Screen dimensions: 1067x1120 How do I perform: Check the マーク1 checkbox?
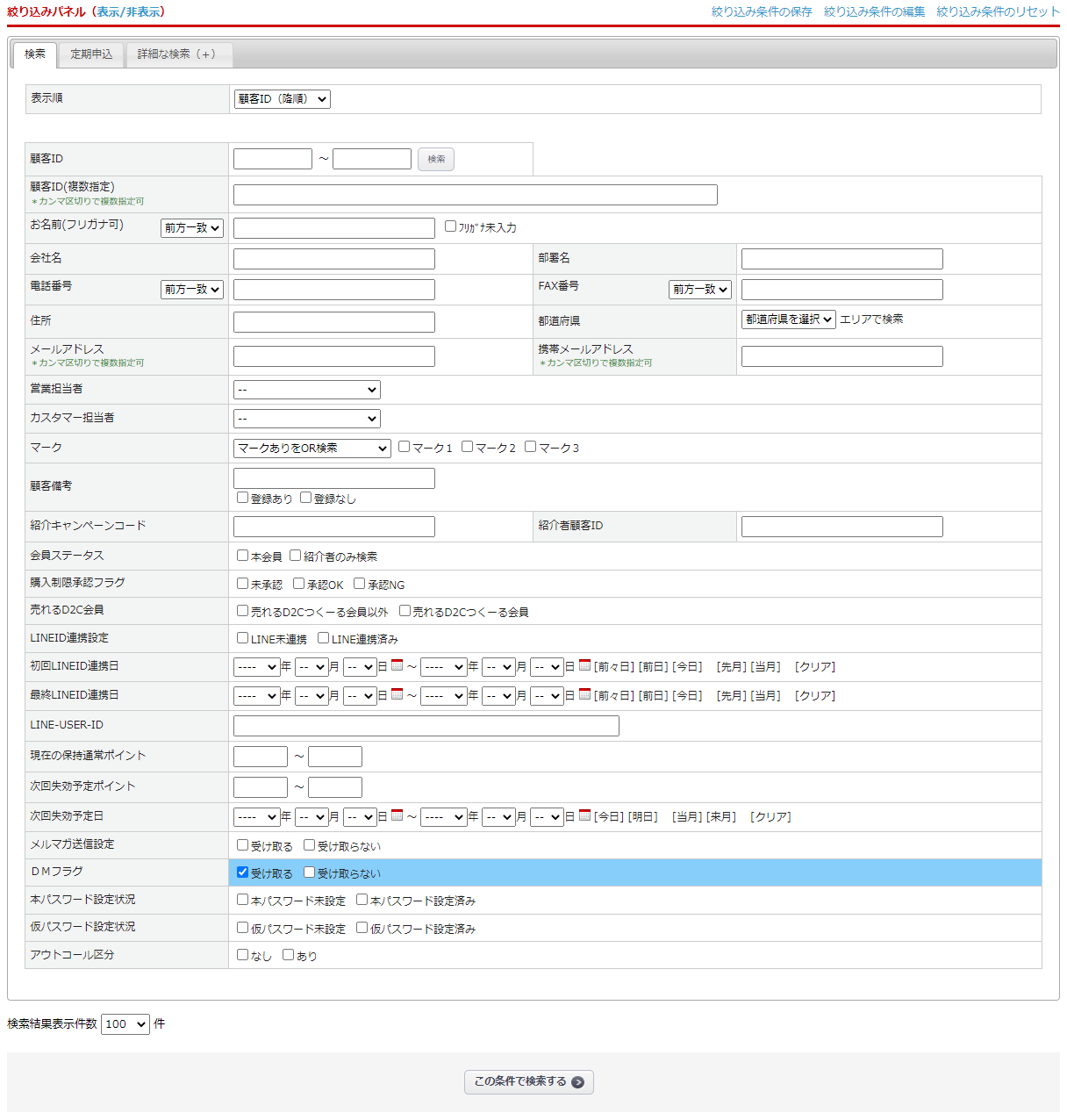click(405, 447)
